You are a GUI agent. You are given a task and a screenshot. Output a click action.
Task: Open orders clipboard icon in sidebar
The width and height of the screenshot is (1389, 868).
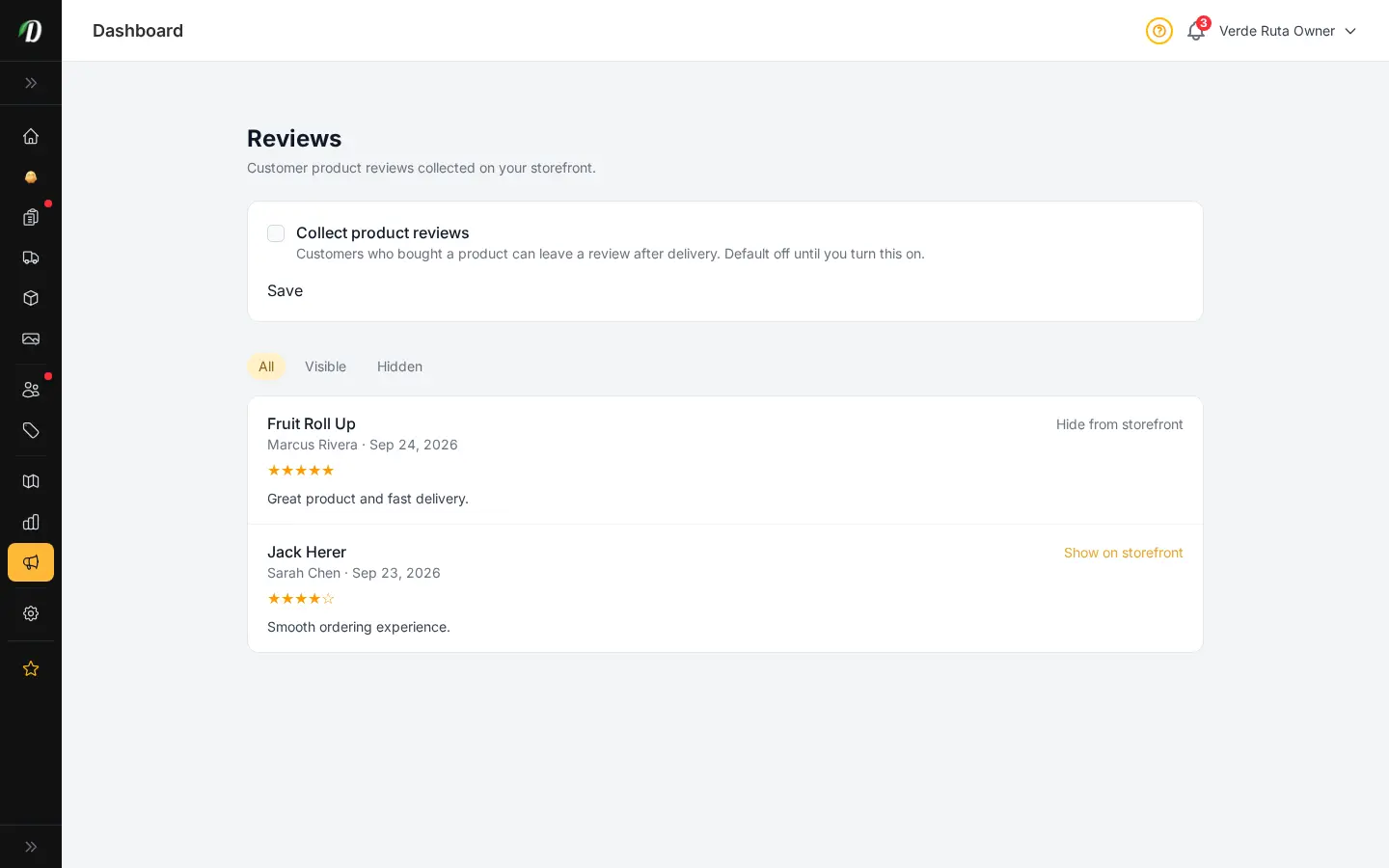point(31,217)
